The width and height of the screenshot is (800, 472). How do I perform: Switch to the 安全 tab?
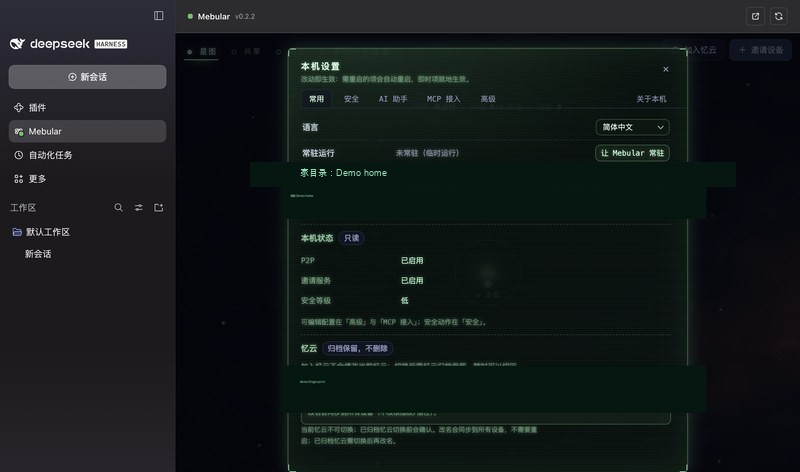coord(351,99)
